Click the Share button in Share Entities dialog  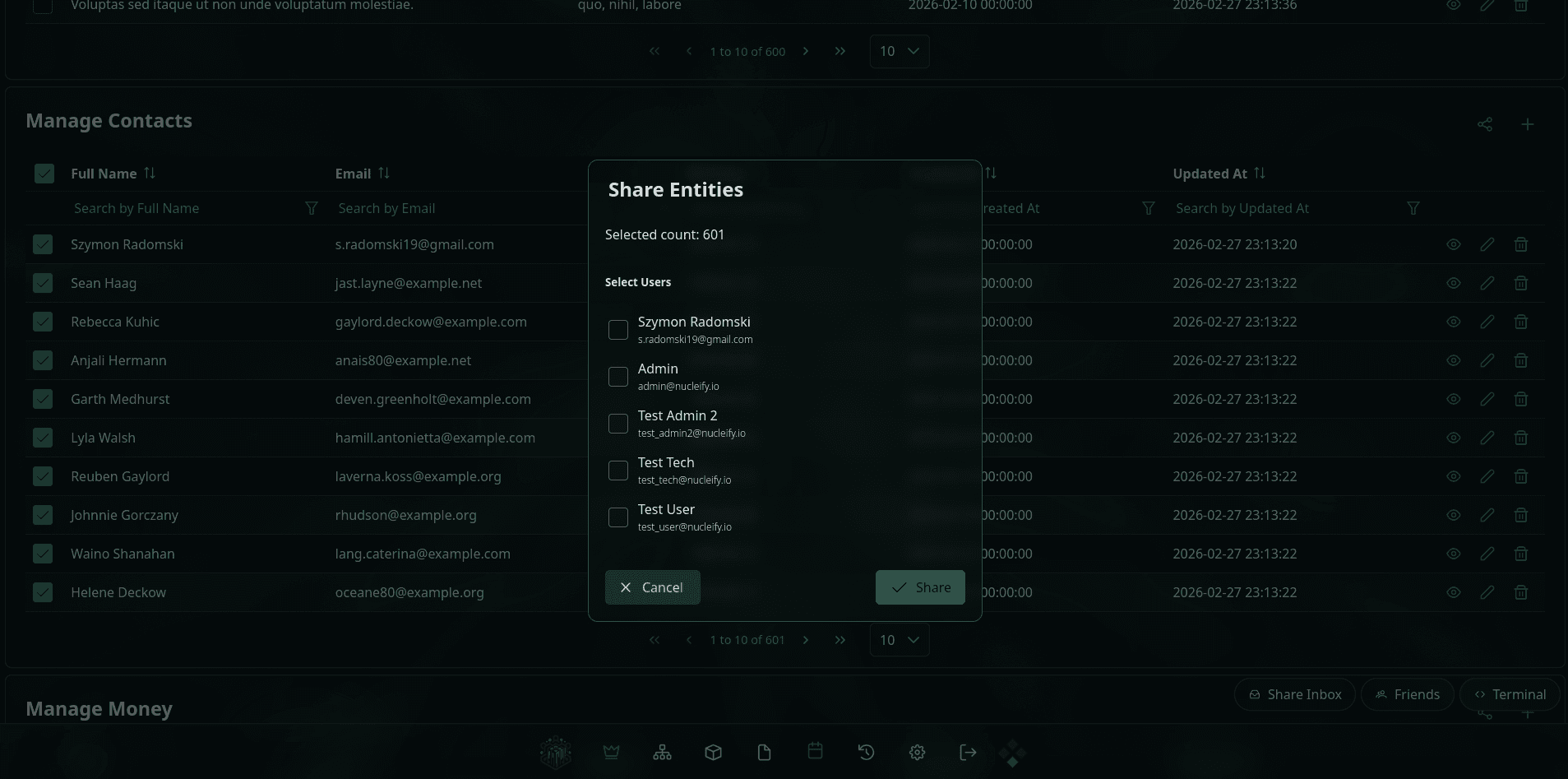(x=920, y=587)
